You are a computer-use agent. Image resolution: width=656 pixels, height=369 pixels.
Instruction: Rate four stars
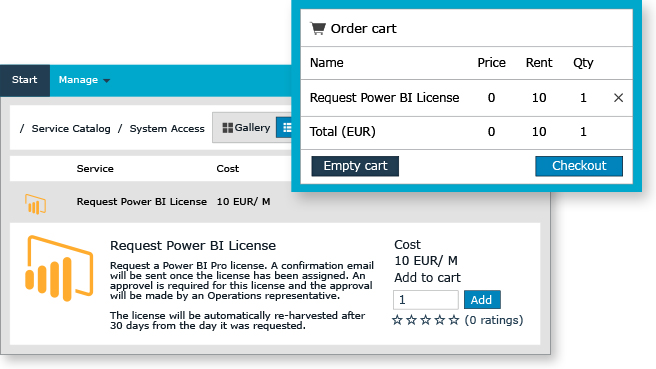click(x=440, y=320)
